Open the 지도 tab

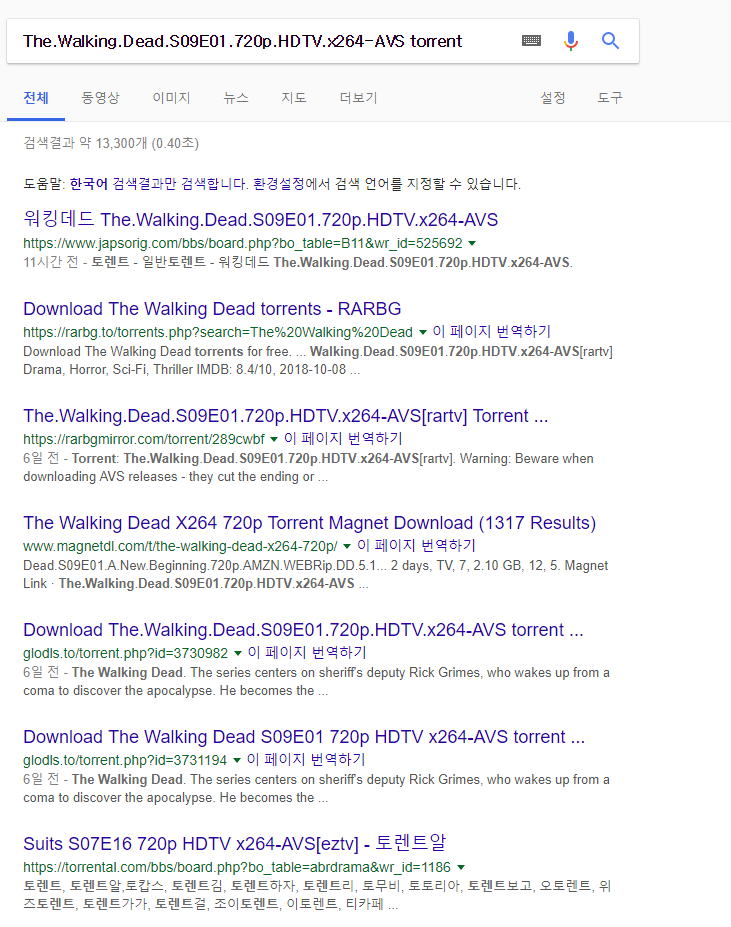[x=293, y=98]
